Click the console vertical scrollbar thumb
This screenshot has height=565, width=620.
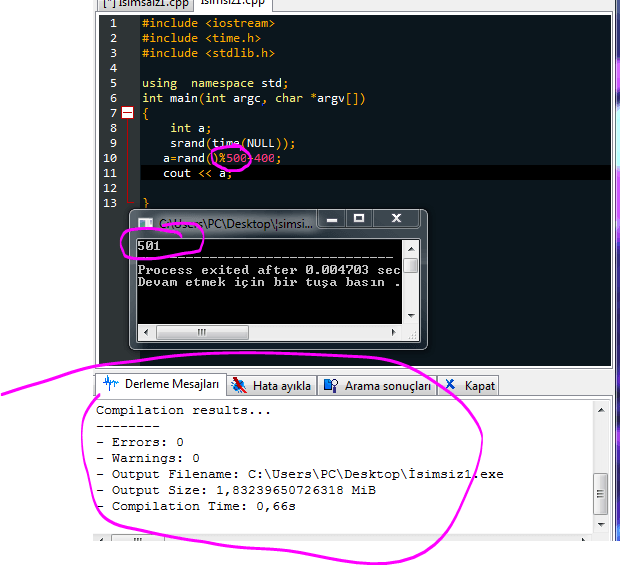pyautogui.click(x=411, y=265)
